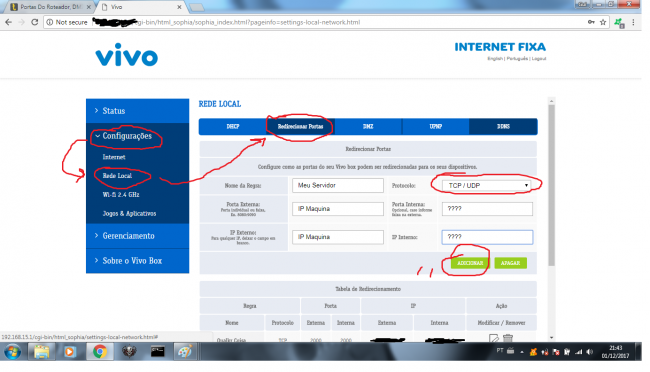
Task: Open the UPnP tab
Action: tap(435, 126)
